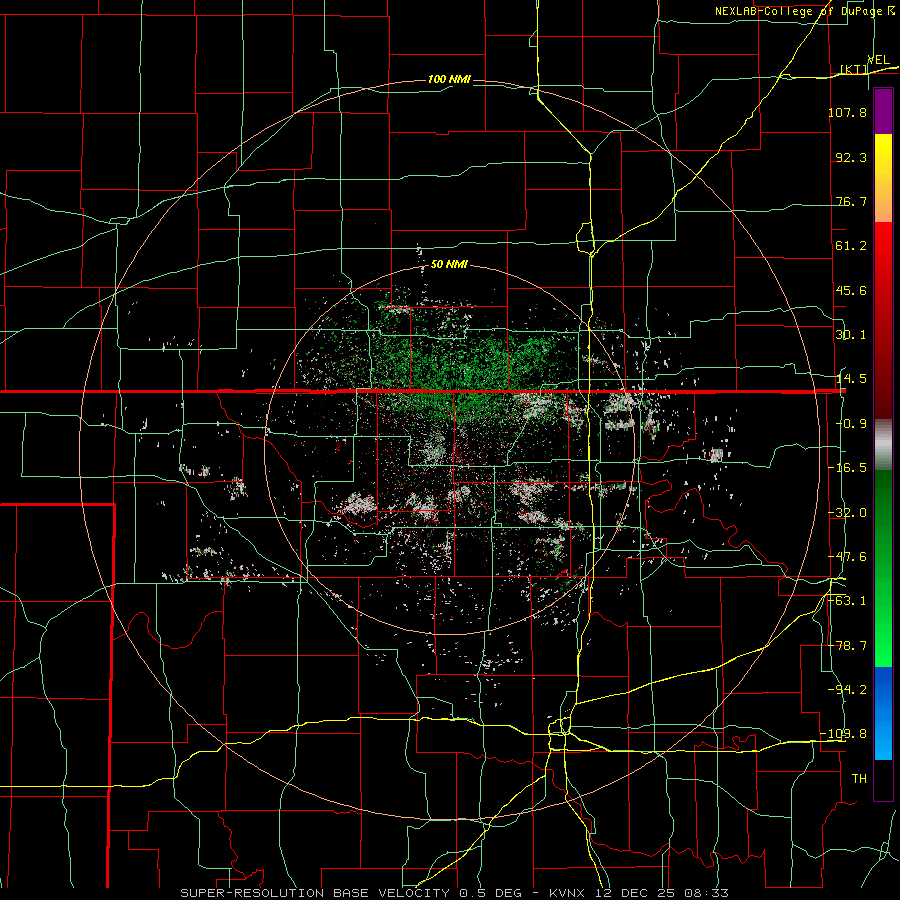Click the 30.1 velocity scale value
The height and width of the screenshot is (900, 900).
tap(851, 335)
